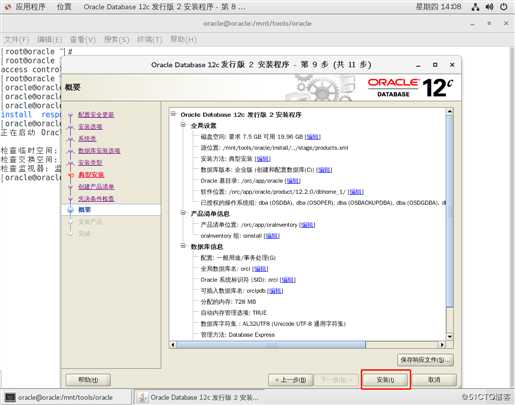Open the terminal's 搜索(S) menu
The width and height of the screenshot is (515, 405).
[116, 39]
